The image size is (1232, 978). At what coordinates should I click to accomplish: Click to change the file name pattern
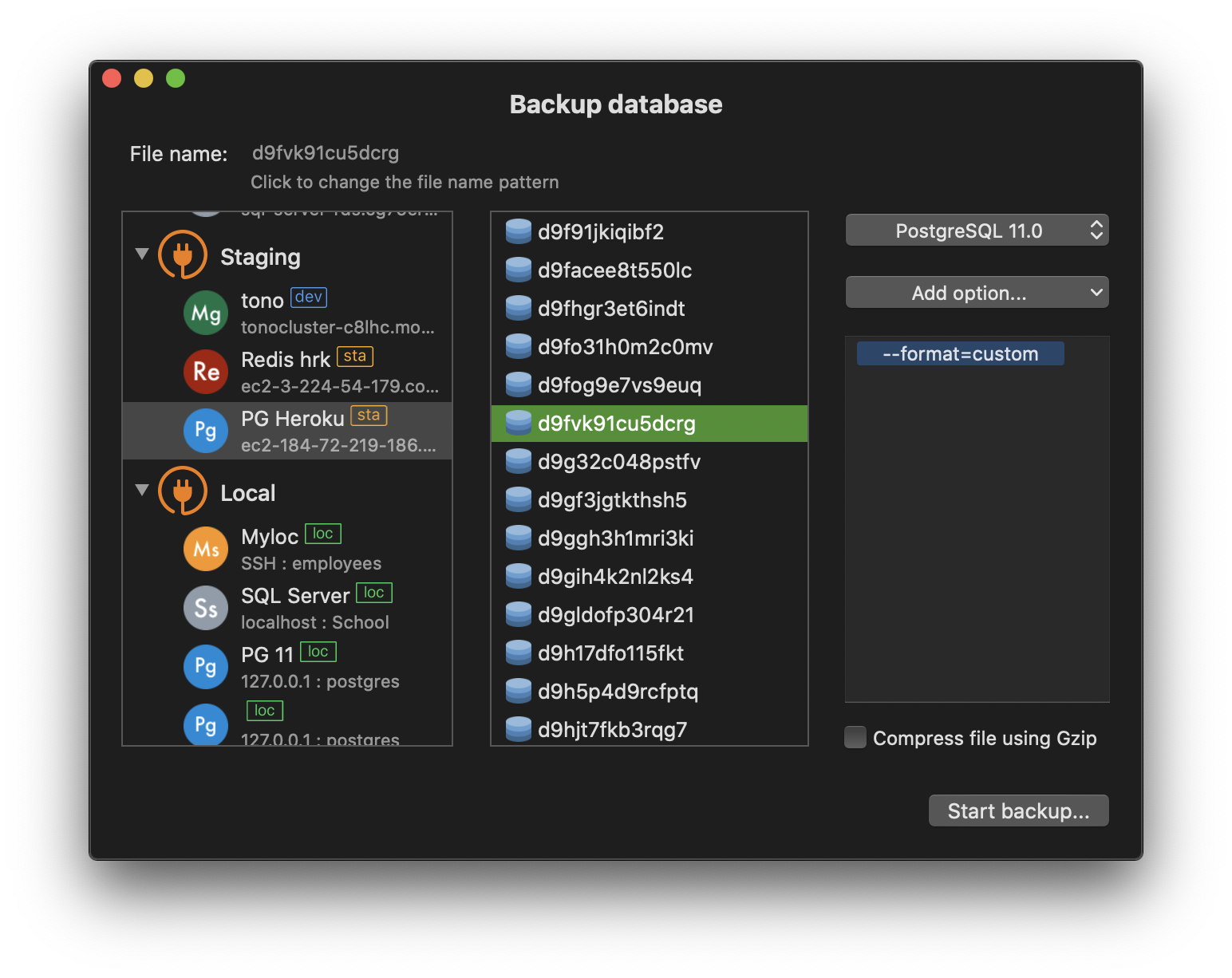point(405,182)
